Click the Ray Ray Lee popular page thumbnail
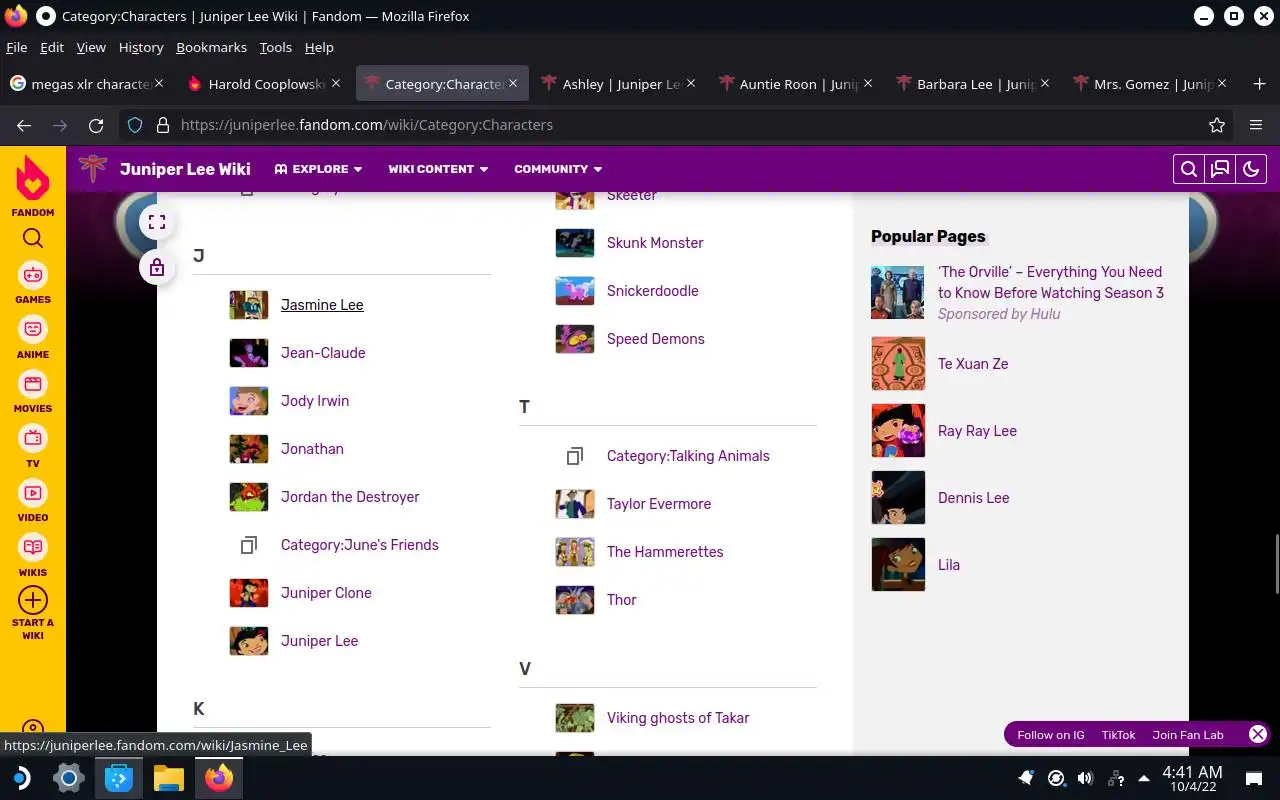The height and width of the screenshot is (800, 1280). click(x=898, y=431)
